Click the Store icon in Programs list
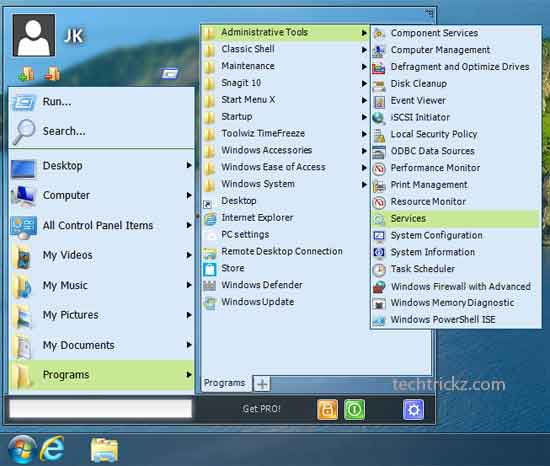The image size is (550, 466). [210, 269]
